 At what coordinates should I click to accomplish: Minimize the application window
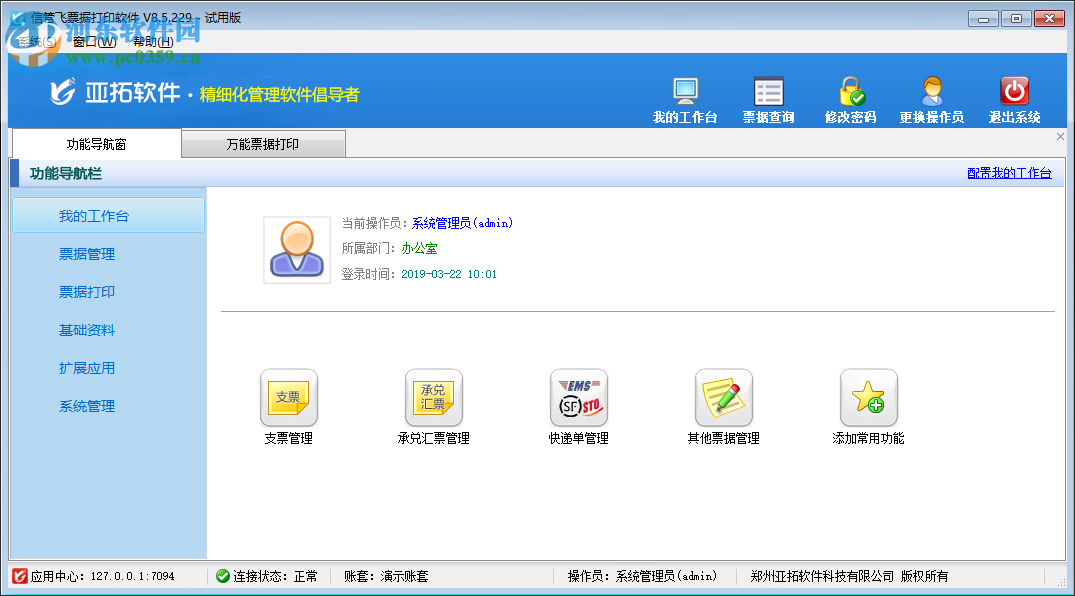tap(983, 19)
